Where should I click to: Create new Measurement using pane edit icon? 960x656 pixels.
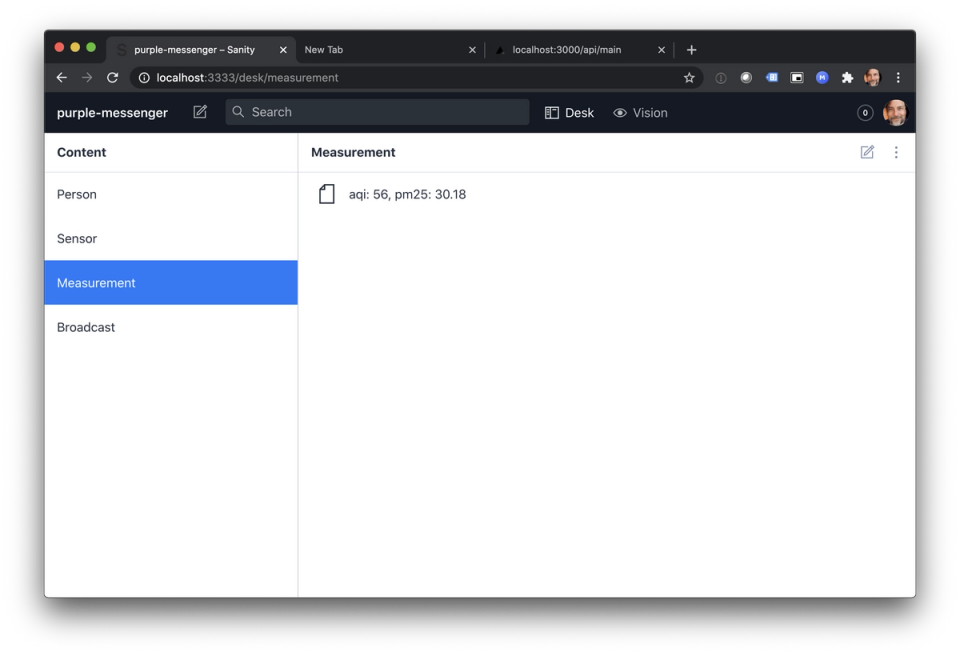coord(867,152)
